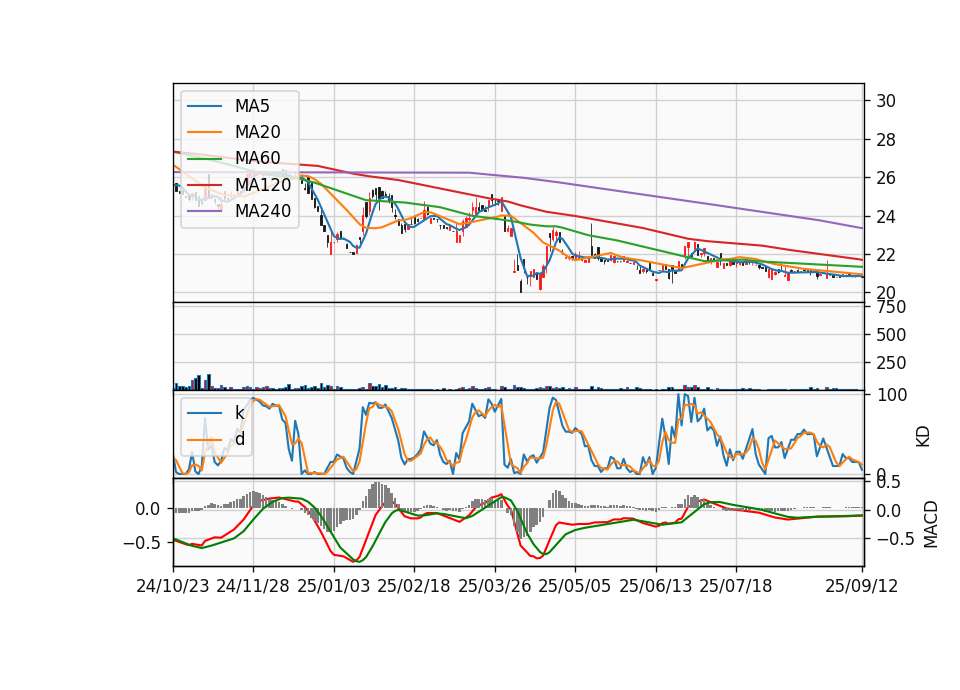
Task: Click the price axis value 28
Action: (886, 140)
